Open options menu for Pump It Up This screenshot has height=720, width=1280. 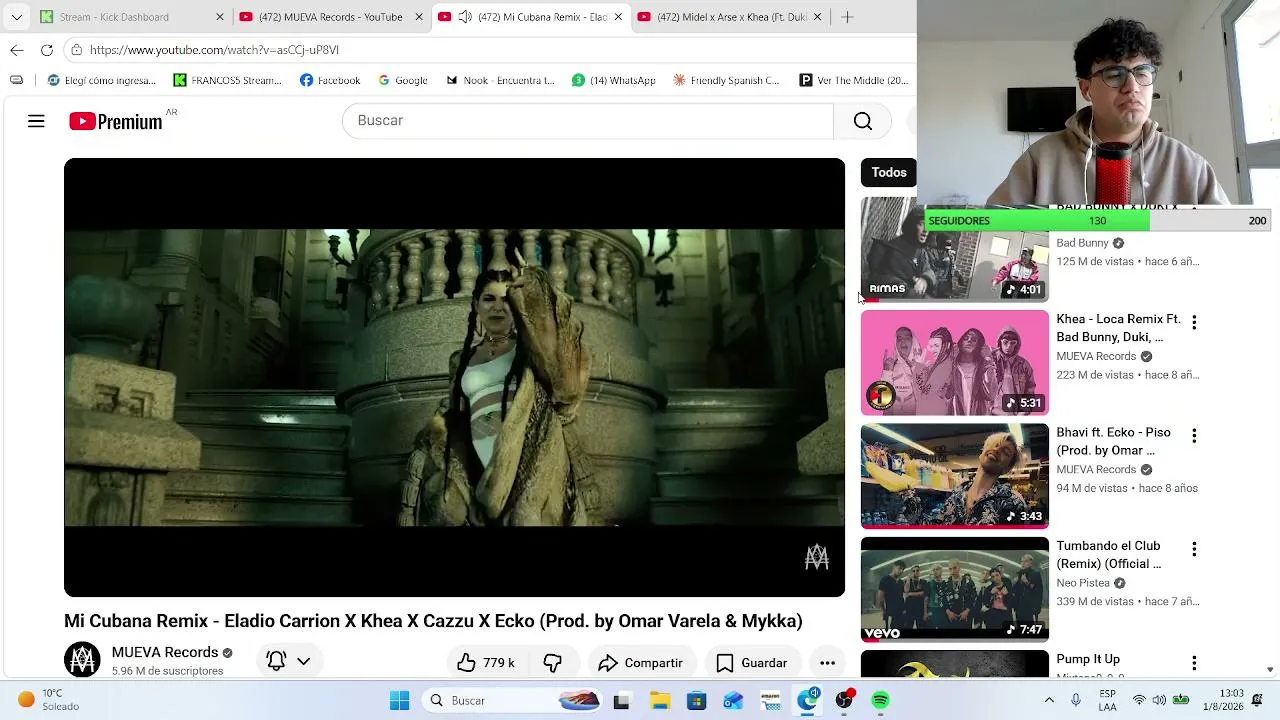click(x=1194, y=663)
